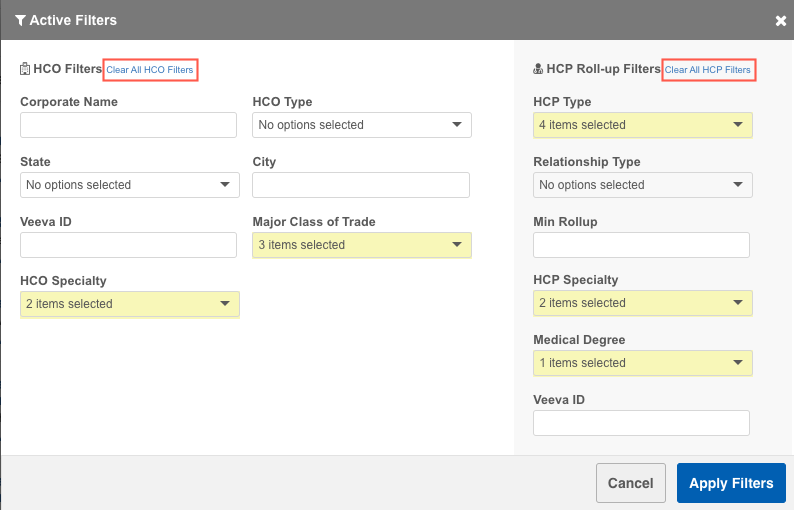Expand the Relationship Type dropdown
The width and height of the screenshot is (794, 510).
642,185
